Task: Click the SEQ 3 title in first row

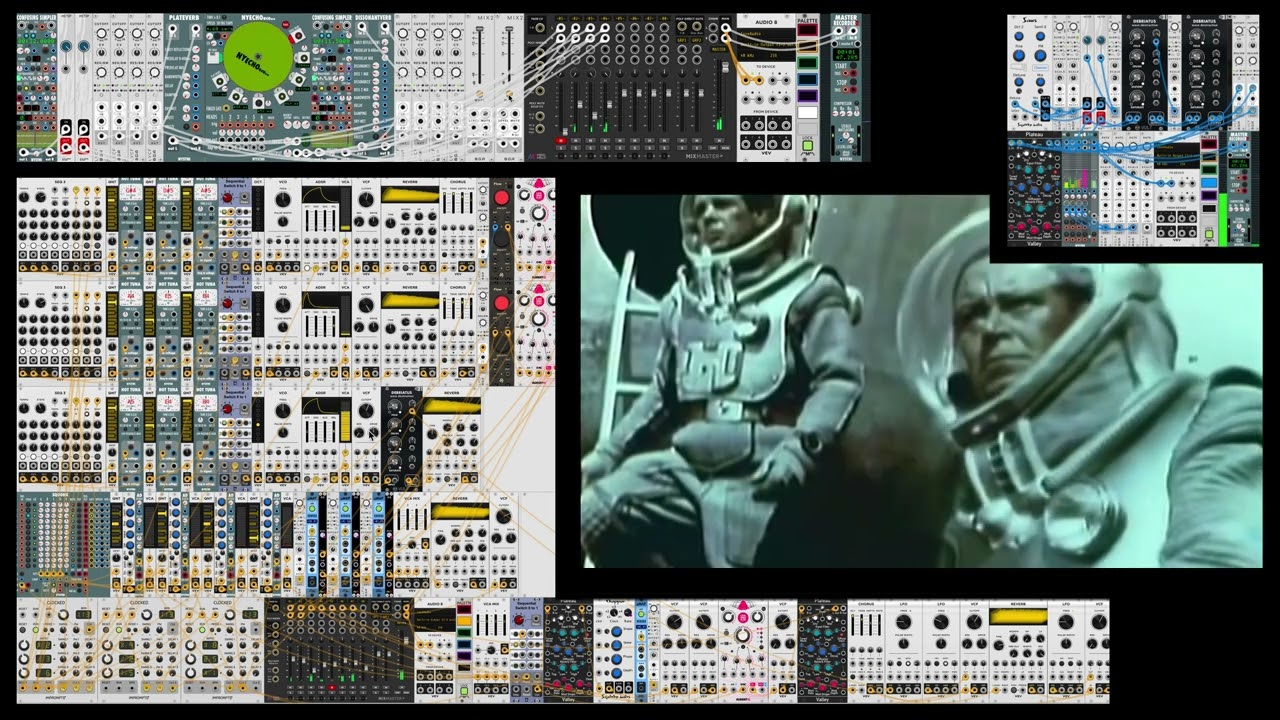Action: click(60, 182)
